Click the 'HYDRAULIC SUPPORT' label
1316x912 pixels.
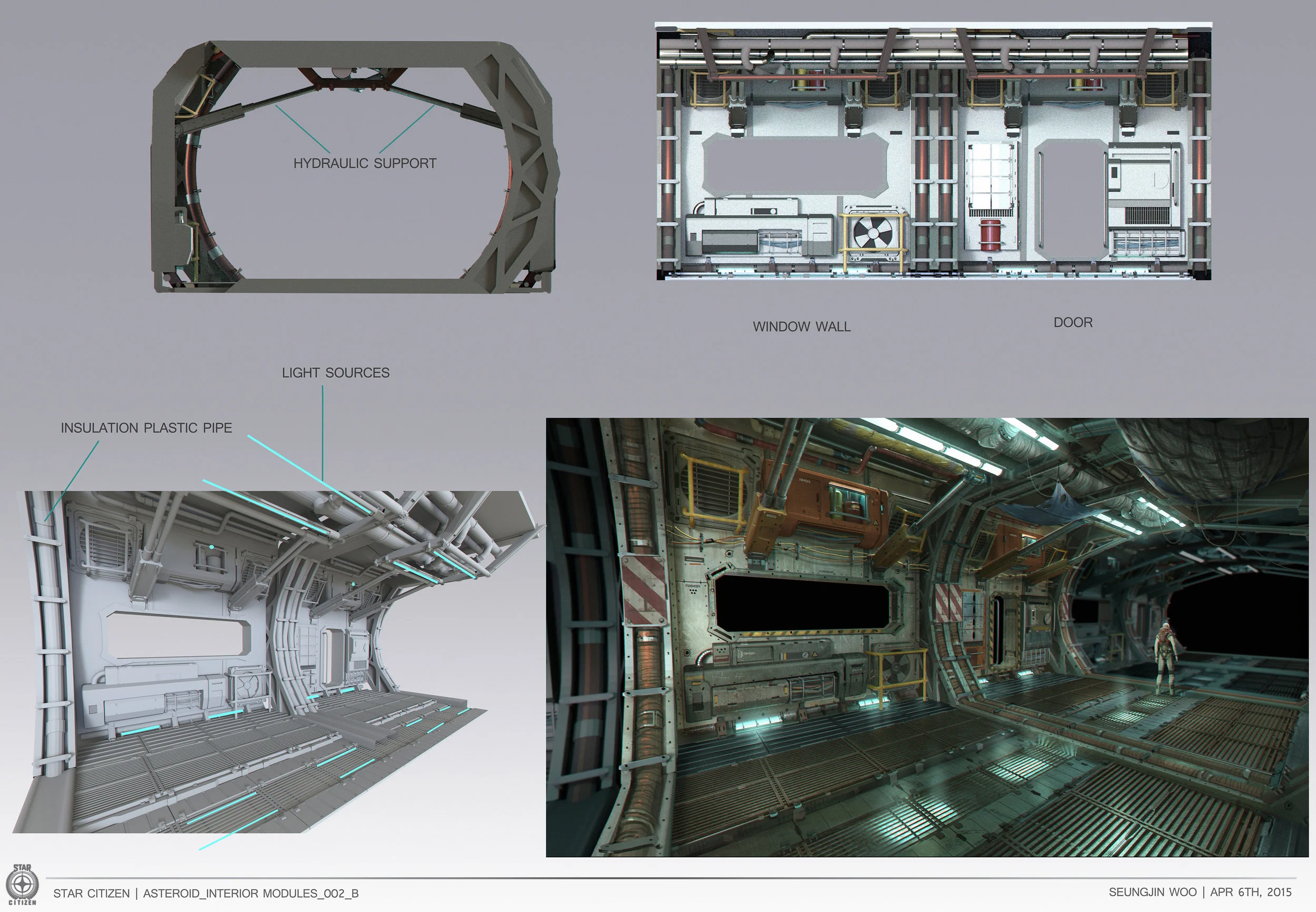click(x=365, y=164)
